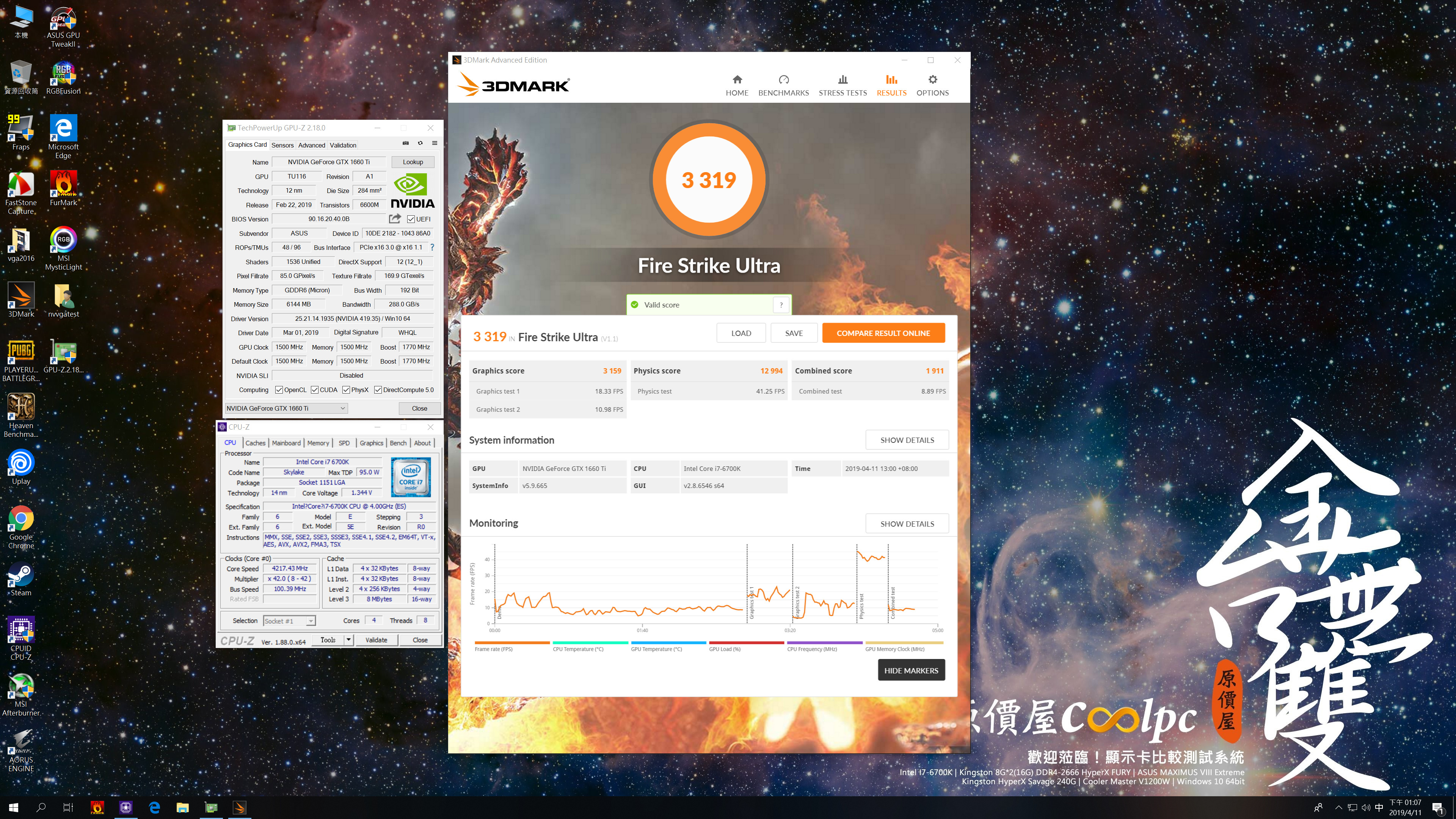Open GPU-Z hamburger menu icon
The height and width of the screenshot is (819, 1456).
(x=435, y=143)
